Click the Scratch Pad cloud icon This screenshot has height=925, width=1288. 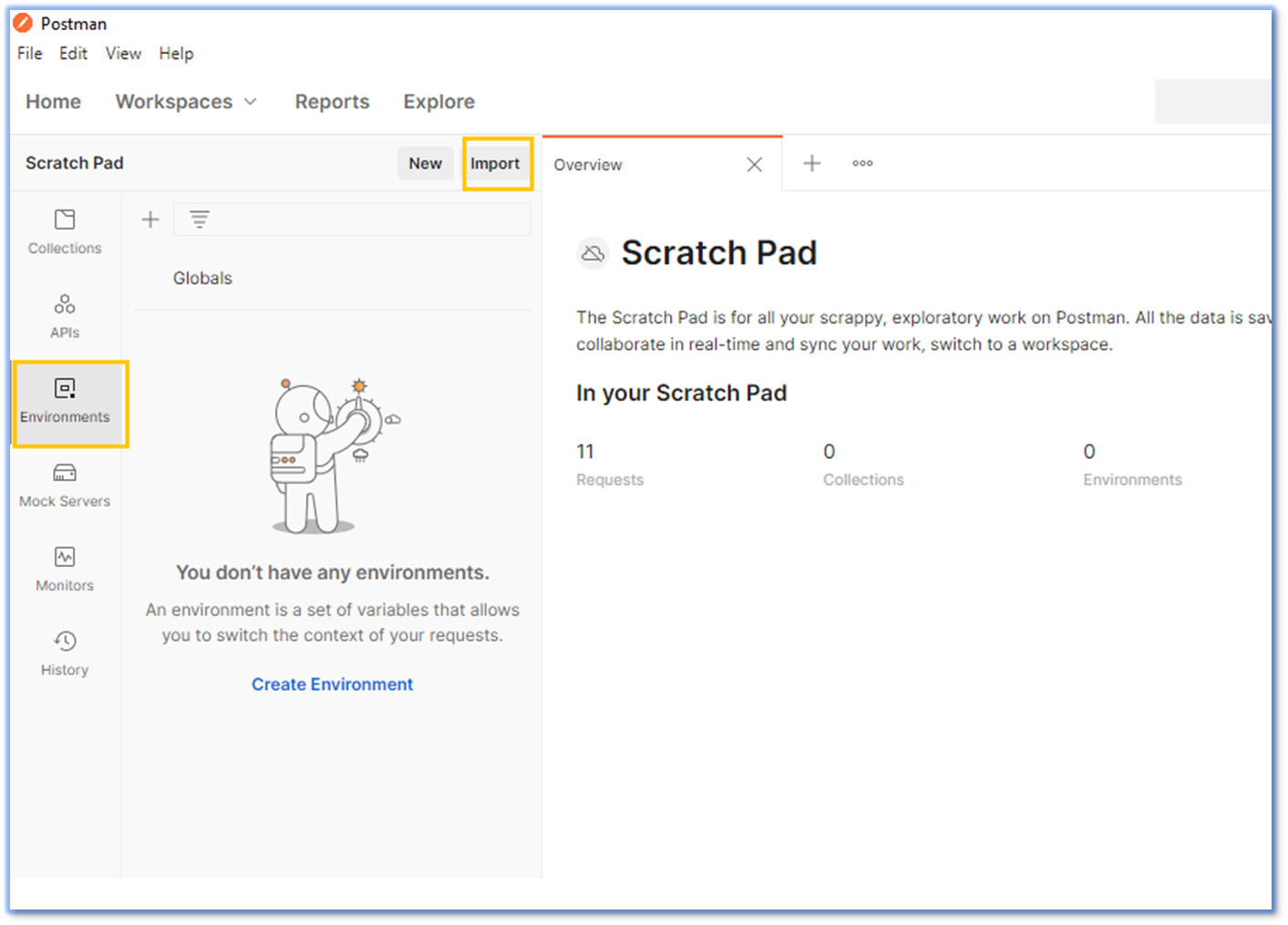[593, 253]
